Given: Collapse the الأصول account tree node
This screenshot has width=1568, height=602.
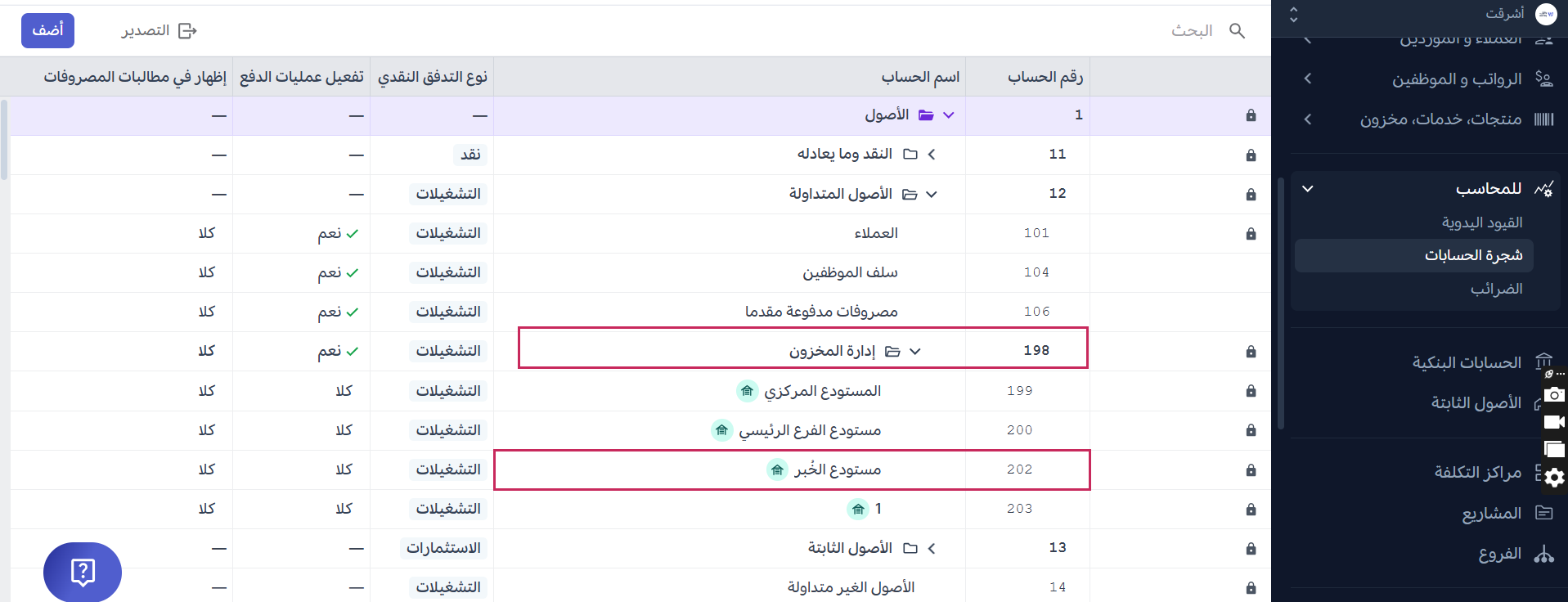Looking at the screenshot, I should click(948, 115).
